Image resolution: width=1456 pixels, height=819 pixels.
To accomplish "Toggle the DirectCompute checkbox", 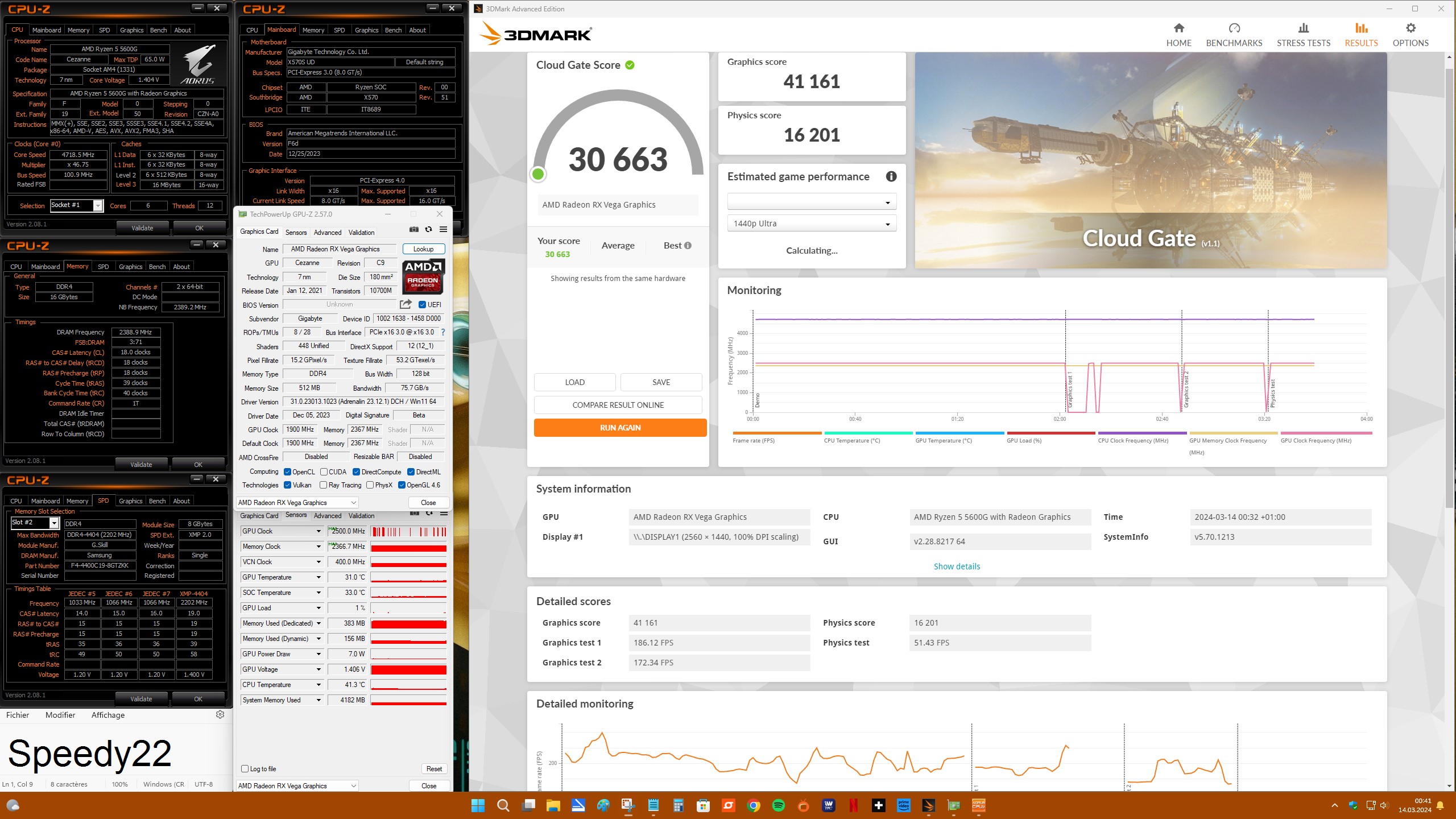I will click(356, 471).
